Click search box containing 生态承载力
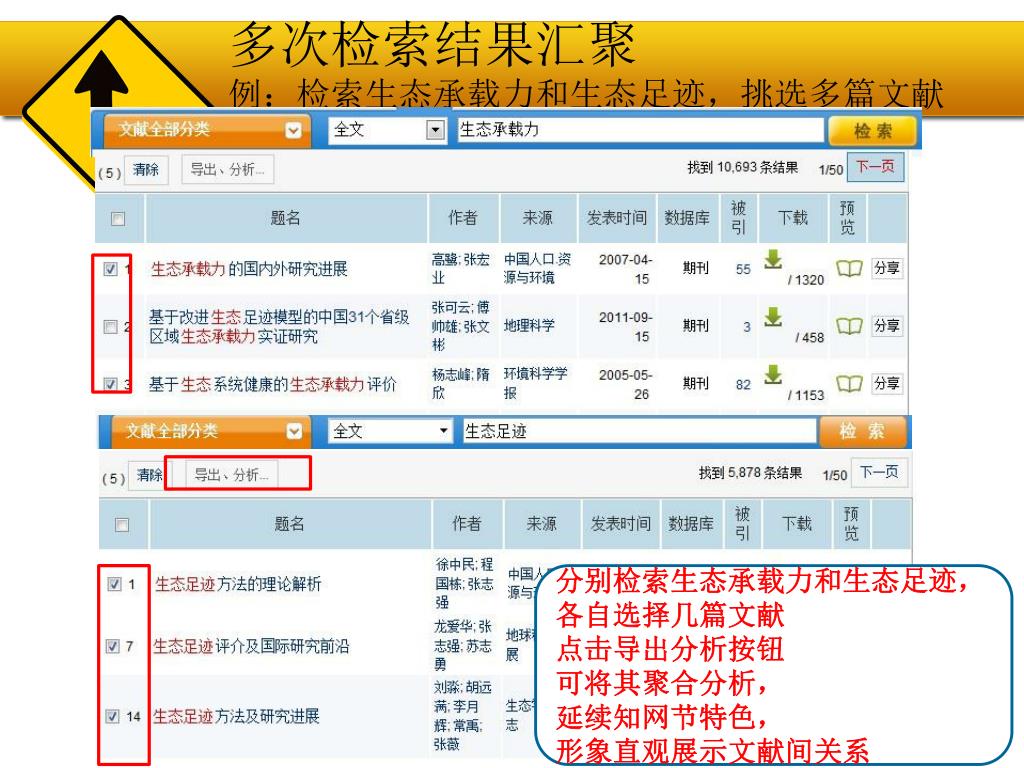 (x=639, y=129)
